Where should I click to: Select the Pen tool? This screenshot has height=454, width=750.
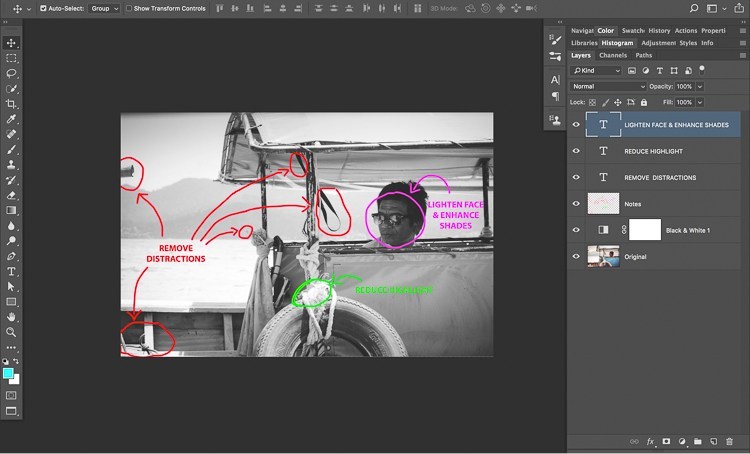pyautogui.click(x=11, y=256)
